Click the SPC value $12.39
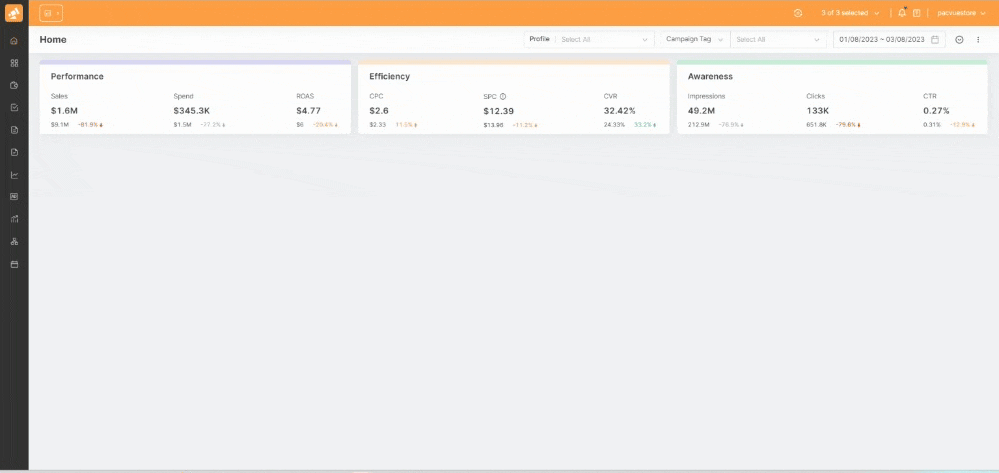The image size is (999, 473). (x=498, y=110)
